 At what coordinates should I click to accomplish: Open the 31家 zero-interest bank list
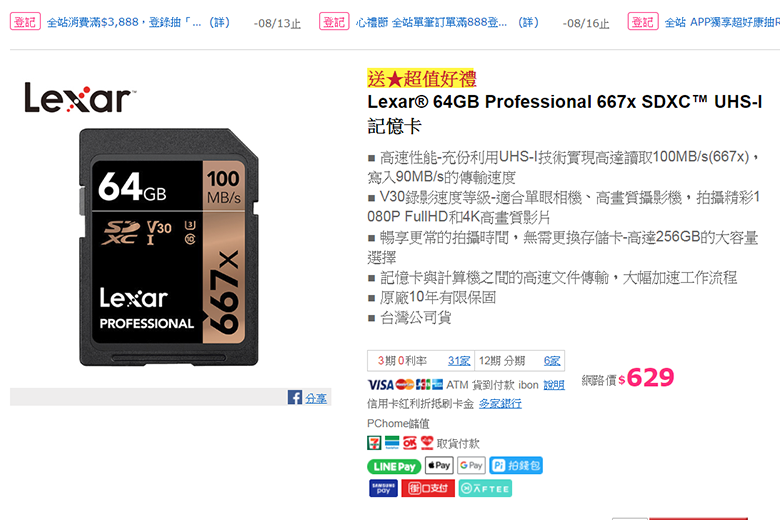459,361
